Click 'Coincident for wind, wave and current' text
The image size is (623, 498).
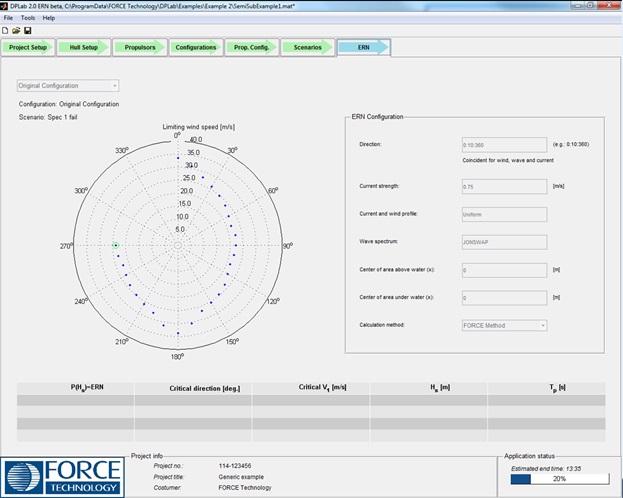508,161
